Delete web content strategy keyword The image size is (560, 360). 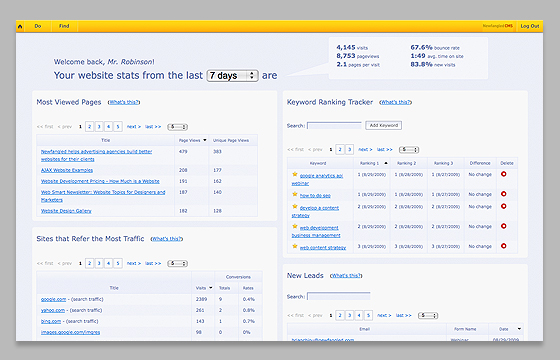click(x=504, y=246)
